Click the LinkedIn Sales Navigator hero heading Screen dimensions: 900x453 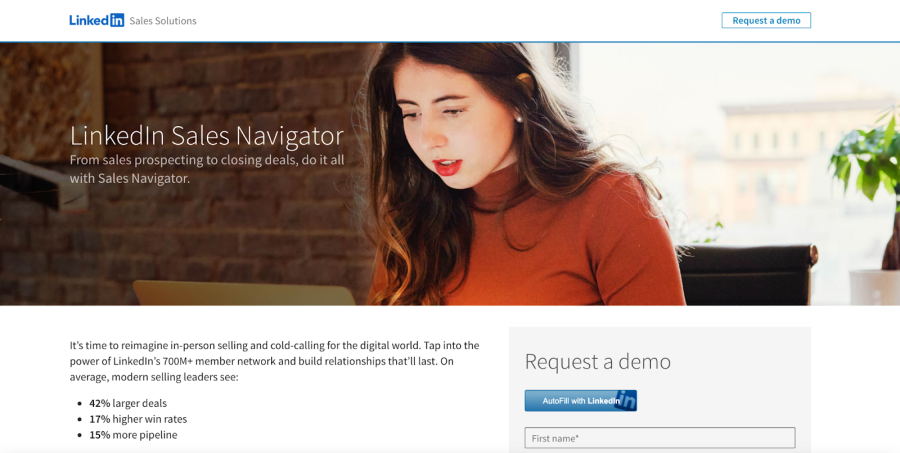[207, 136]
